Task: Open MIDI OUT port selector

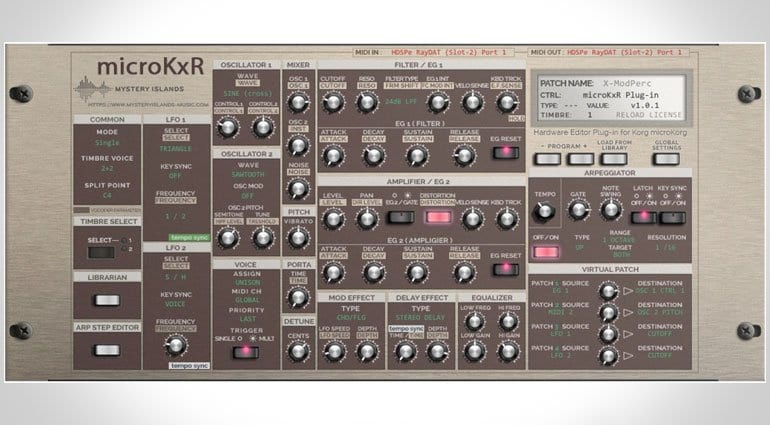Action: coord(625,52)
